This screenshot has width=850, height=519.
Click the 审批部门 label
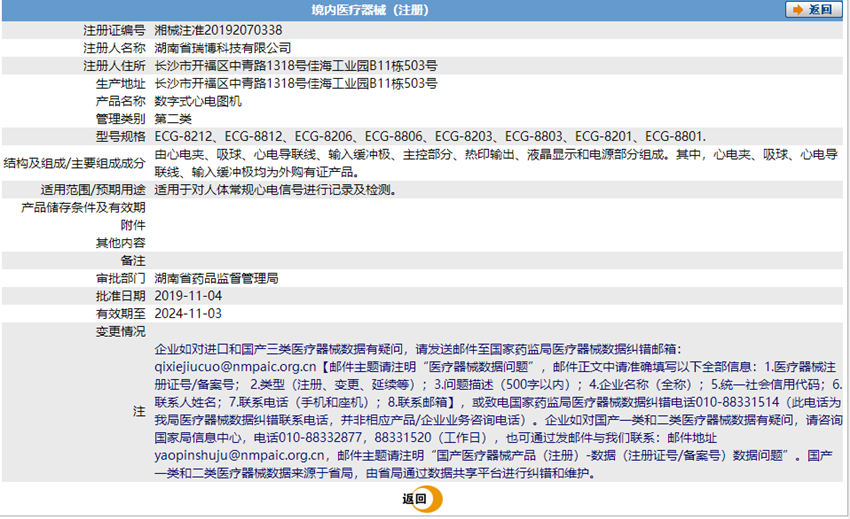tap(120, 278)
